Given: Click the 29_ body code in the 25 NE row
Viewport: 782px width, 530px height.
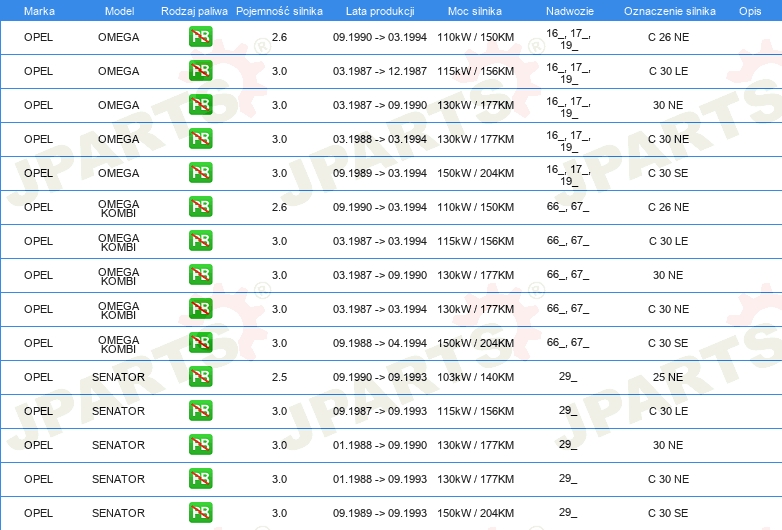Looking at the screenshot, I should click(x=568, y=376).
